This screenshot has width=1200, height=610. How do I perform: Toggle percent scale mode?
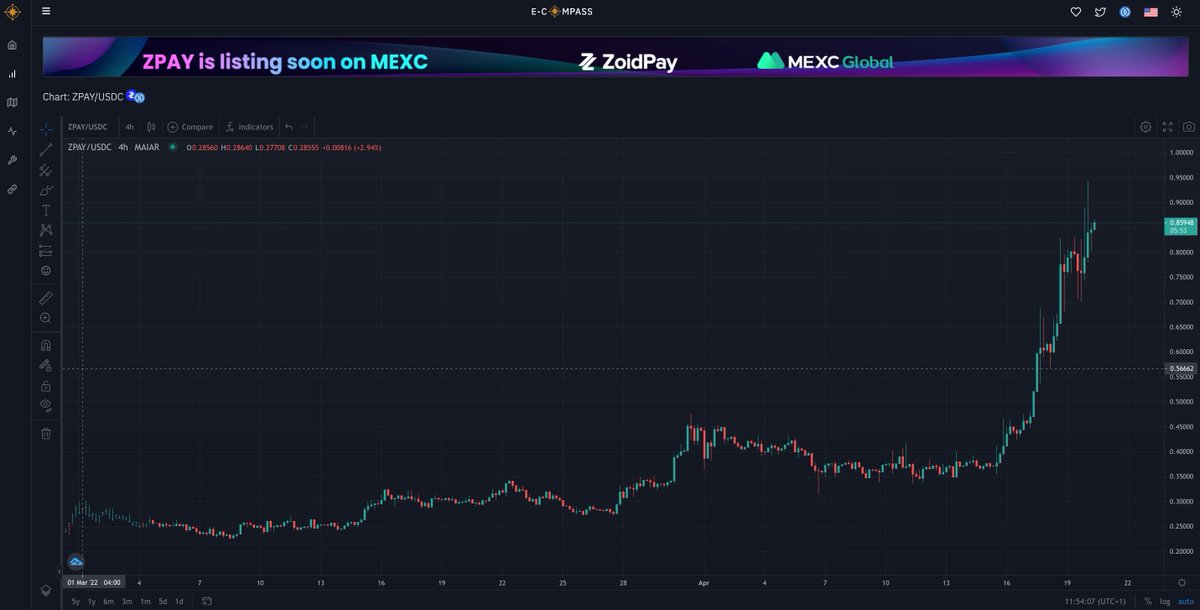pos(1147,601)
